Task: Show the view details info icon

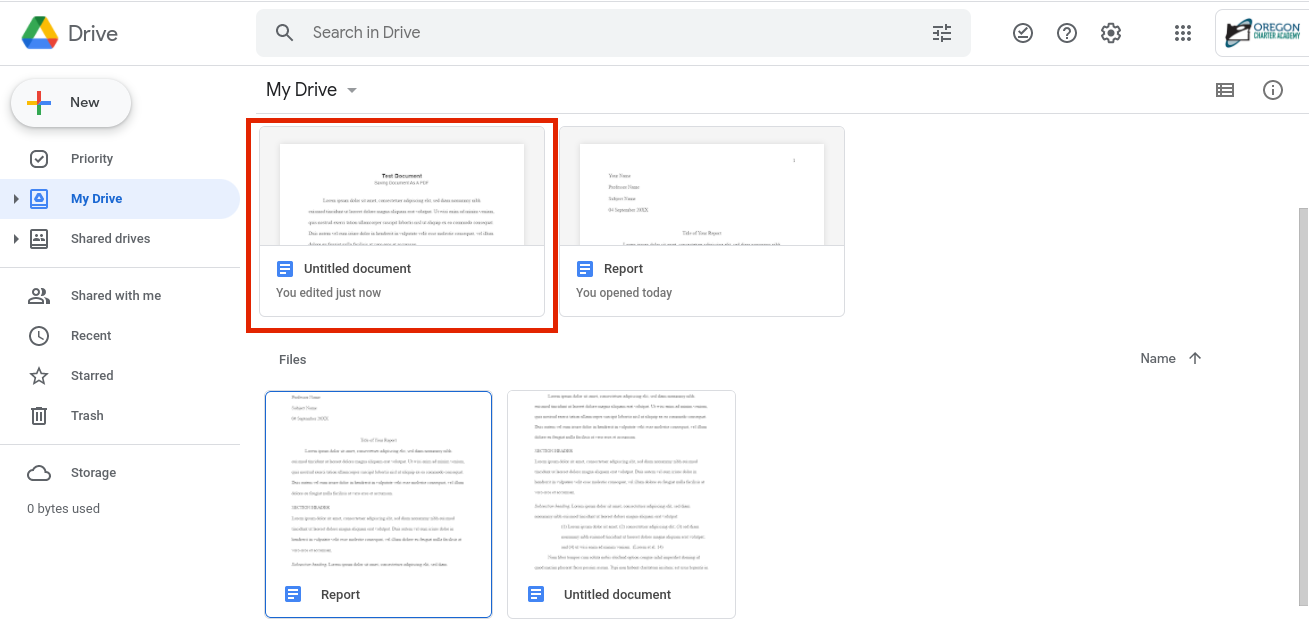Action: click(1273, 90)
